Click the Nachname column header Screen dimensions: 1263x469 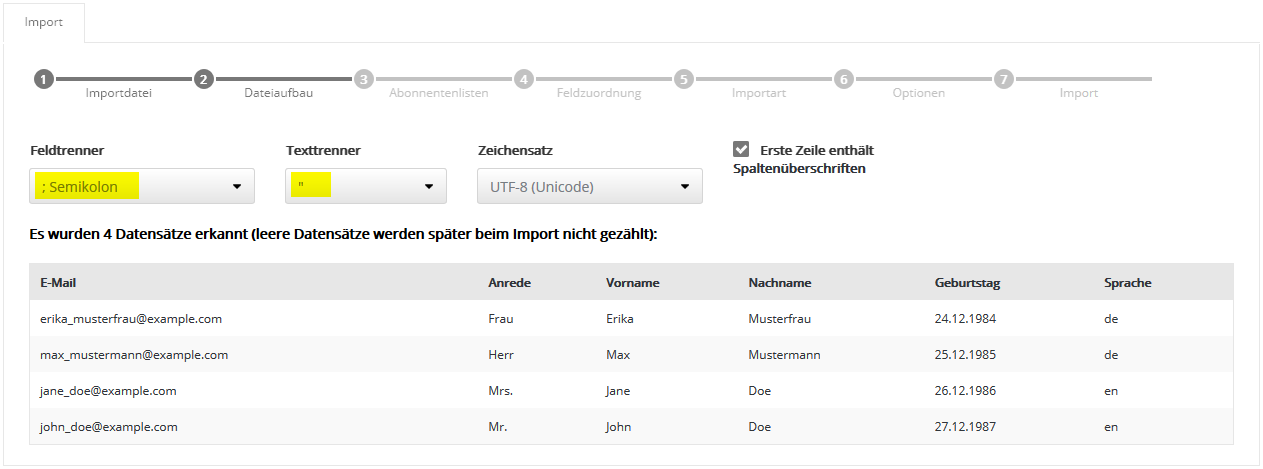[779, 283]
